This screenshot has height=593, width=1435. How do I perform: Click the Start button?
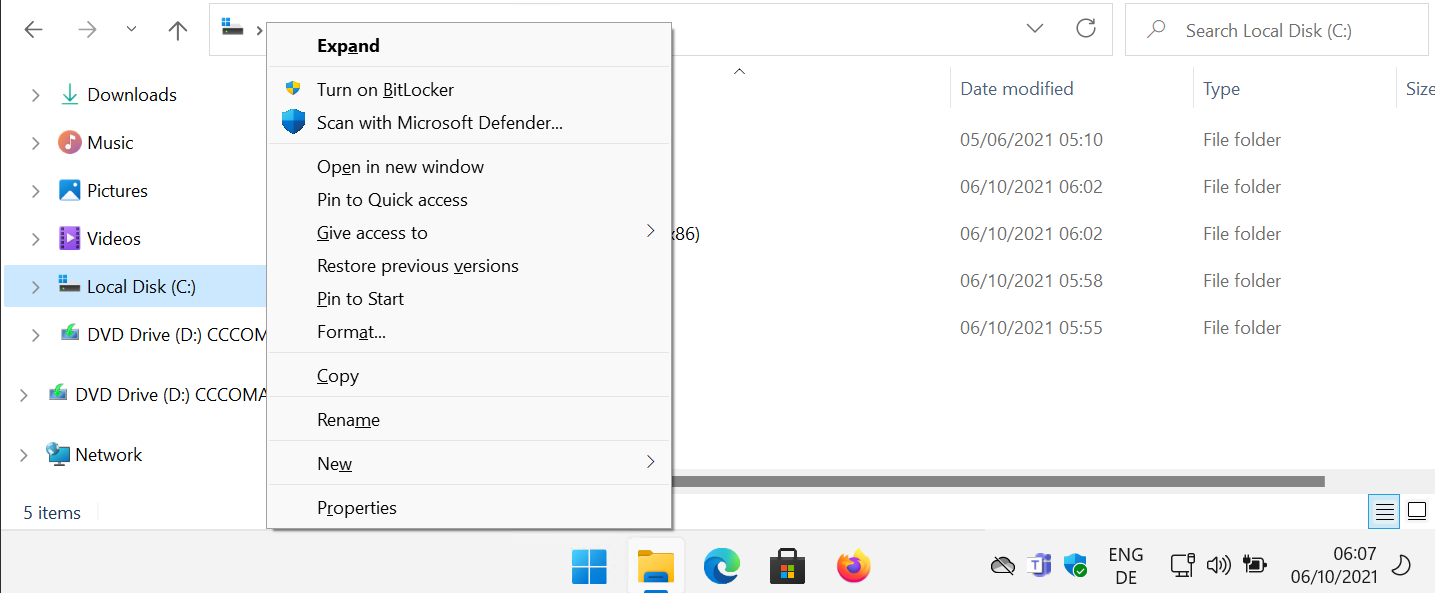click(x=589, y=566)
